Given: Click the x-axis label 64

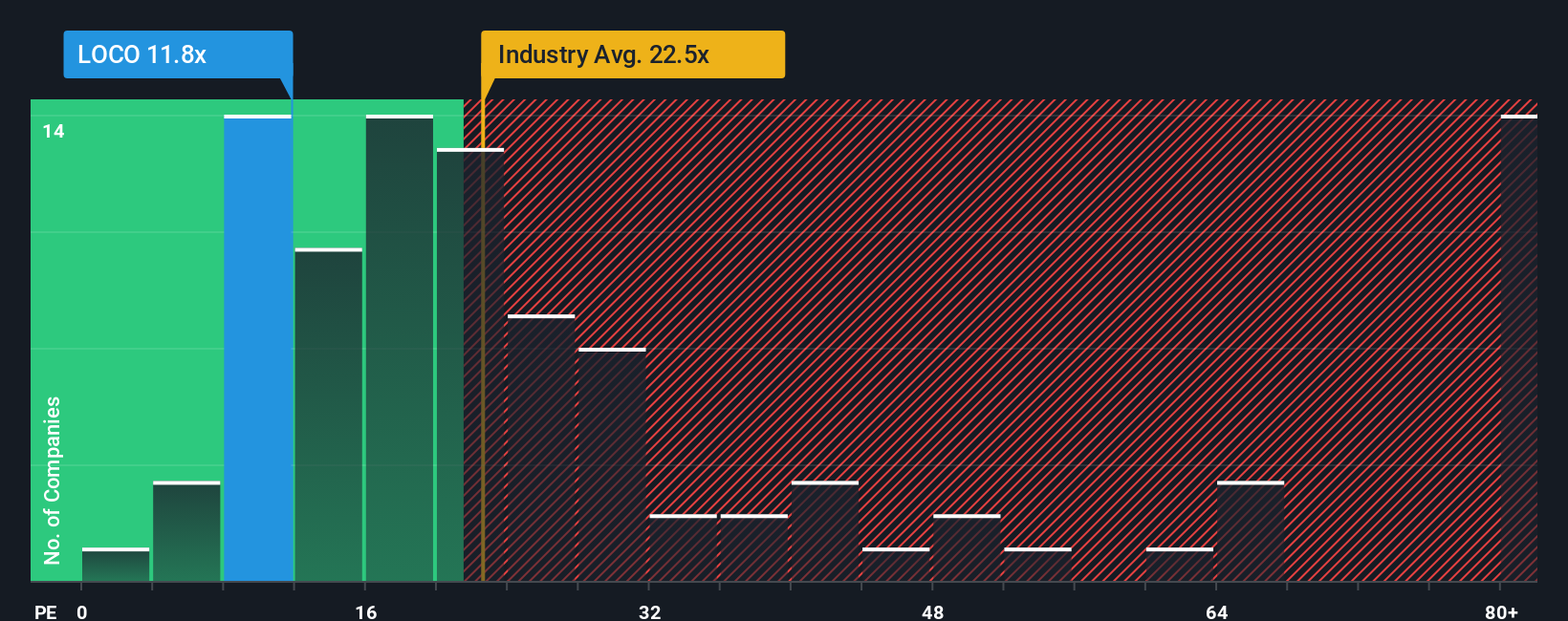Looking at the screenshot, I should 1216,611.
